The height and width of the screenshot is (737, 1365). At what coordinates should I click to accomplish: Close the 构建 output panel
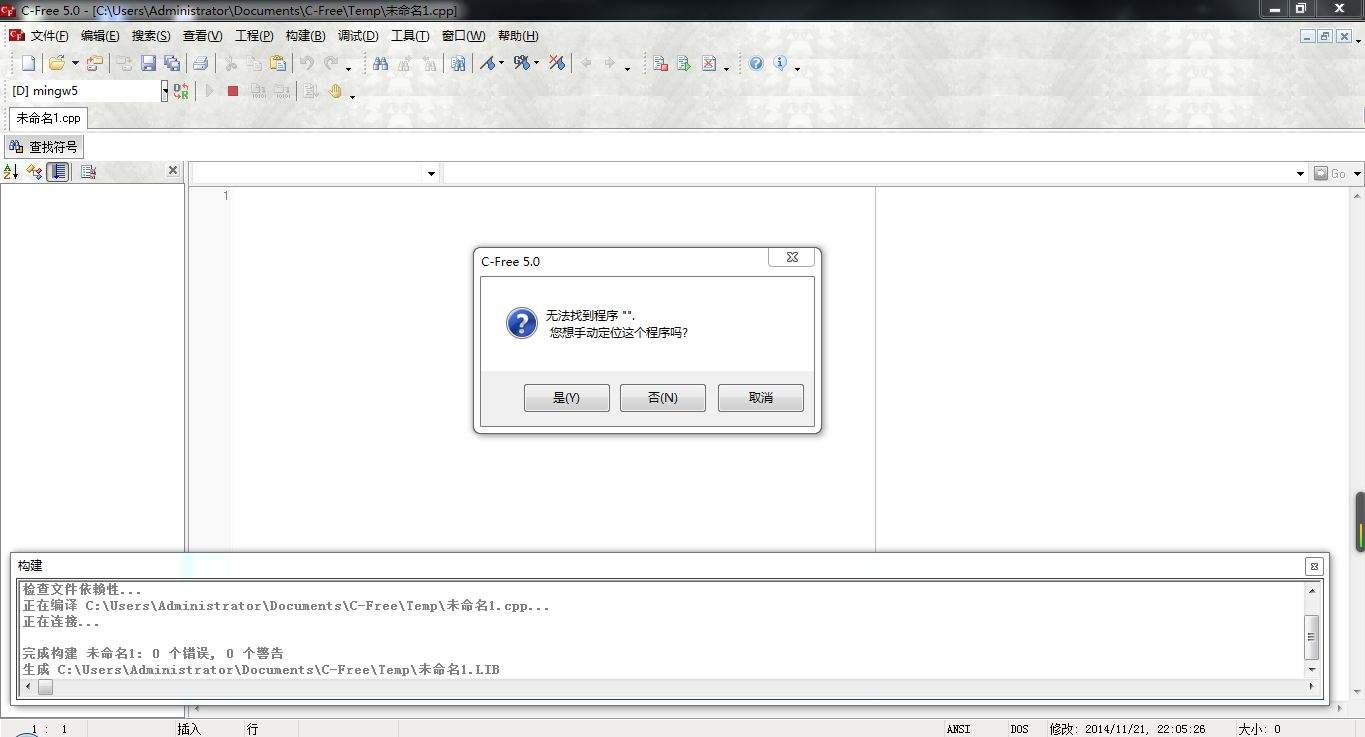tap(1314, 566)
